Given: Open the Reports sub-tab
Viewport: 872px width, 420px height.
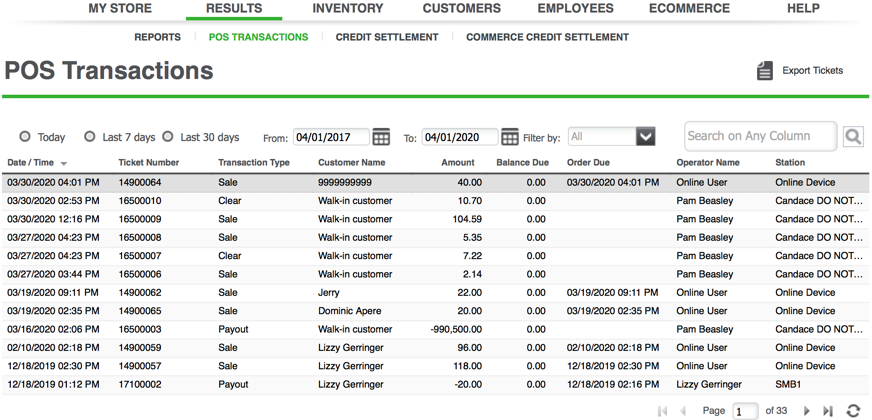Looking at the screenshot, I should 157,37.
